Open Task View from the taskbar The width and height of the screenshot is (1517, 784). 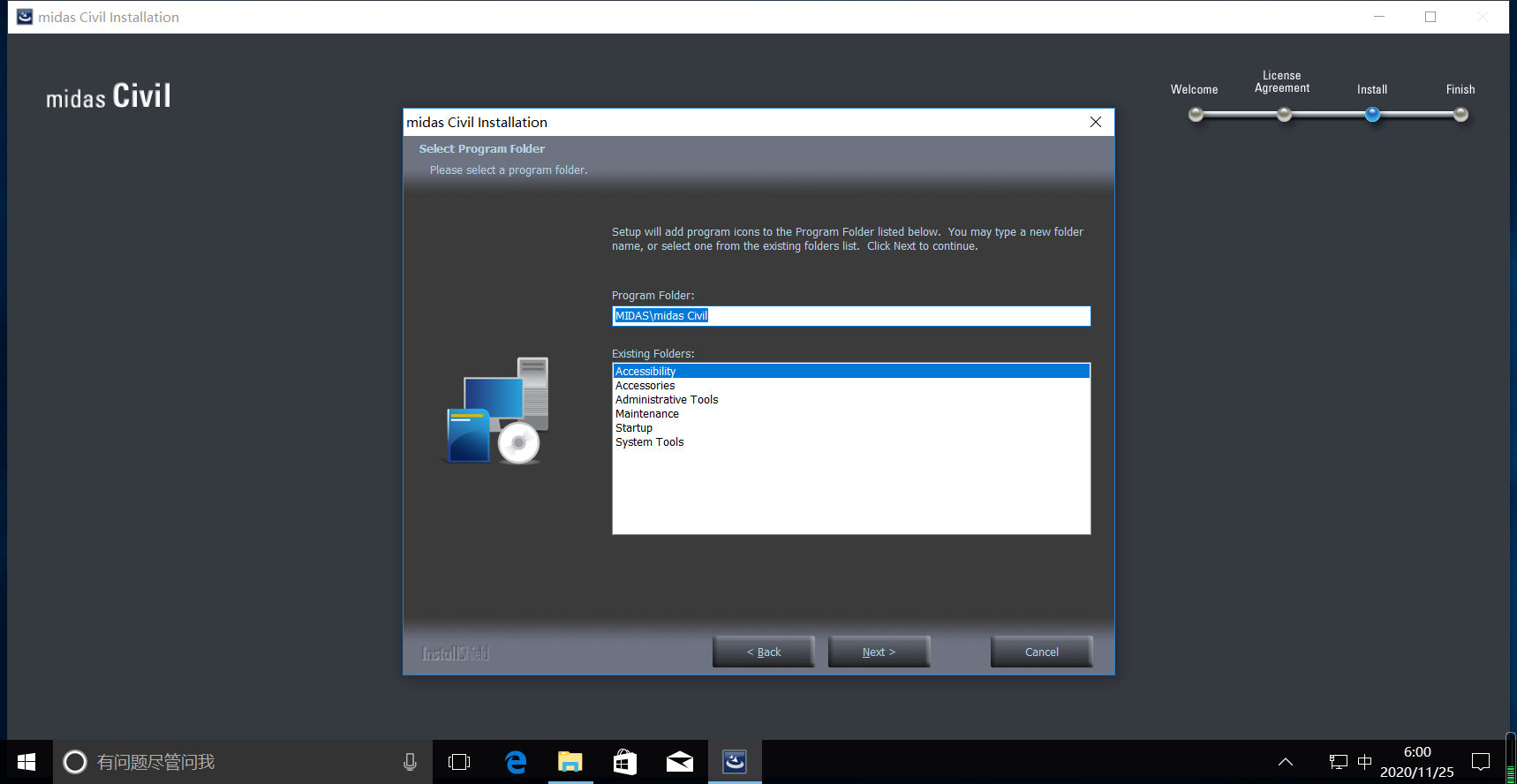click(x=459, y=762)
